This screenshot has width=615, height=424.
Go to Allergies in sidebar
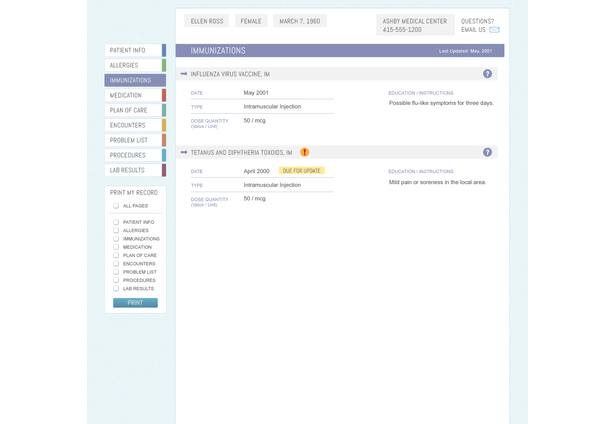135,65
